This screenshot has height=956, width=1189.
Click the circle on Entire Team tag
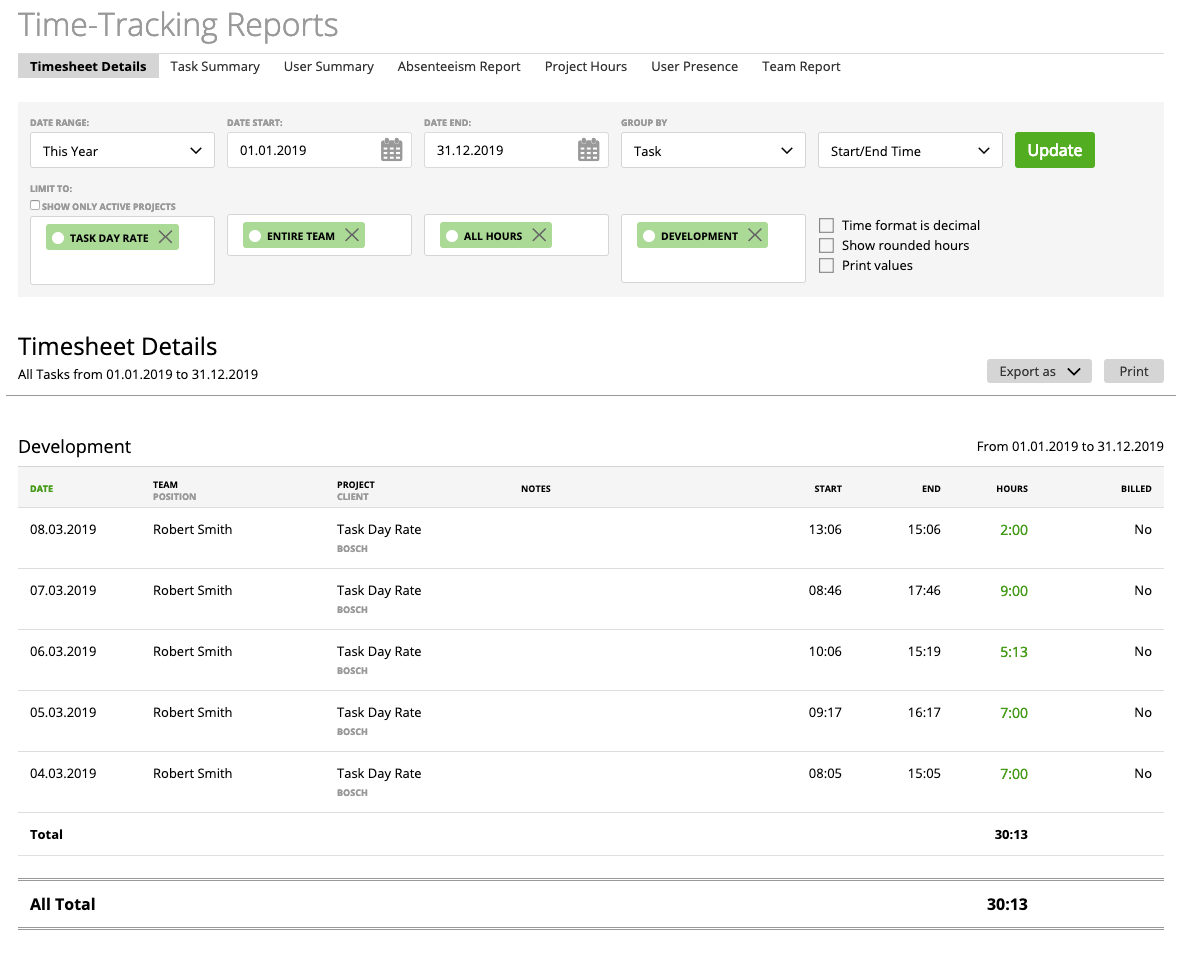(x=255, y=236)
